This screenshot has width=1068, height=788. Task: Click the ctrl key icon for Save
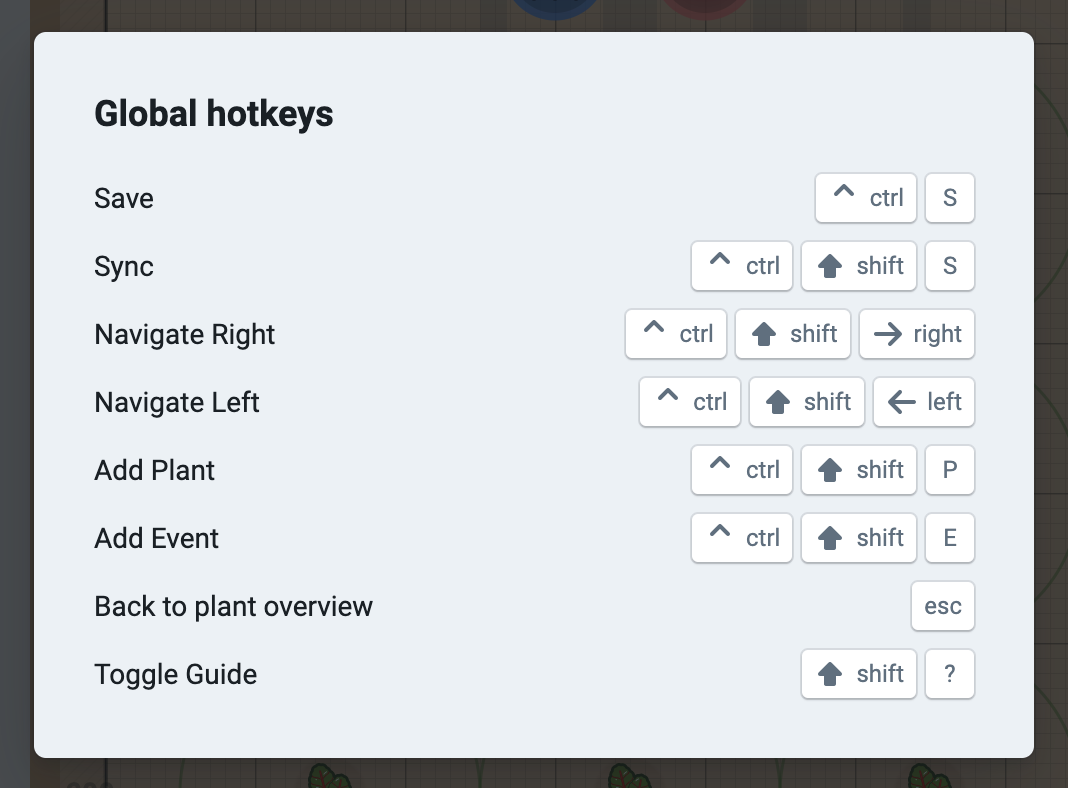[x=865, y=198]
